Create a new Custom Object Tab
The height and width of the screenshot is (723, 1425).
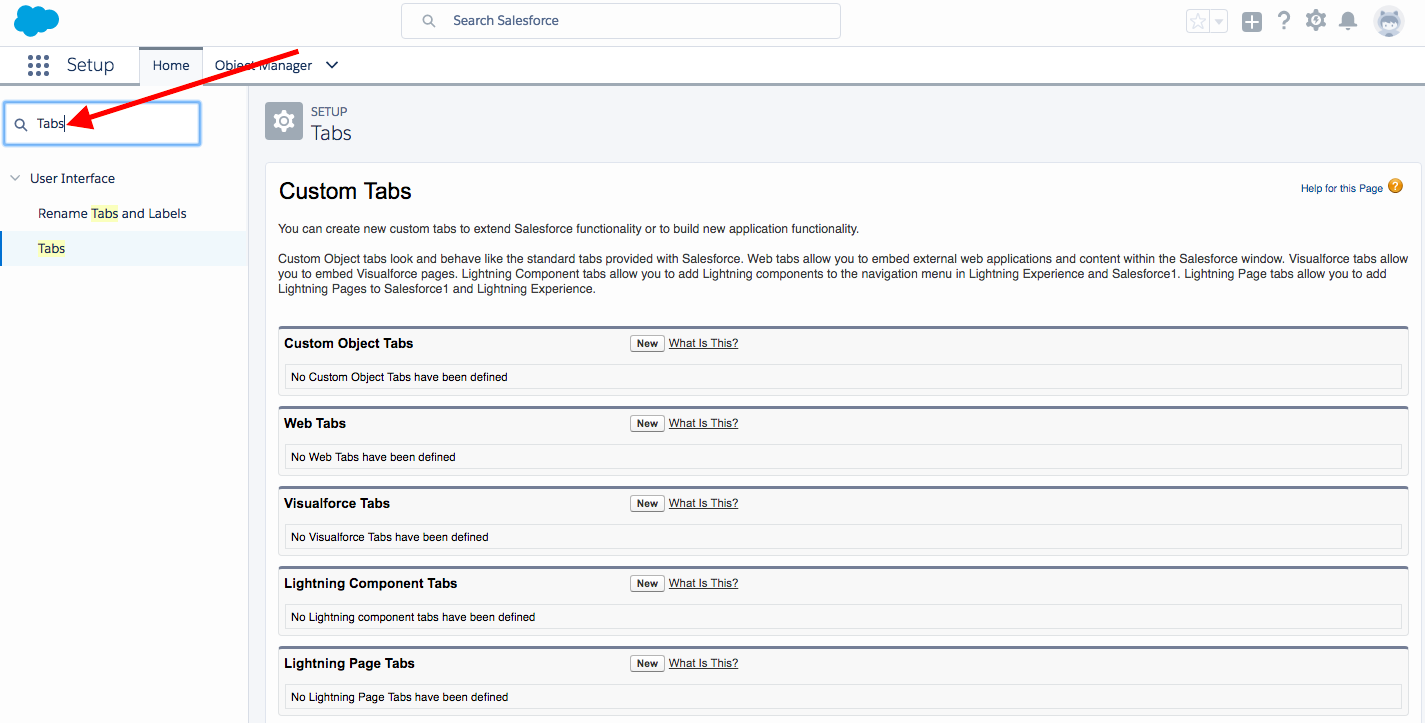click(648, 343)
